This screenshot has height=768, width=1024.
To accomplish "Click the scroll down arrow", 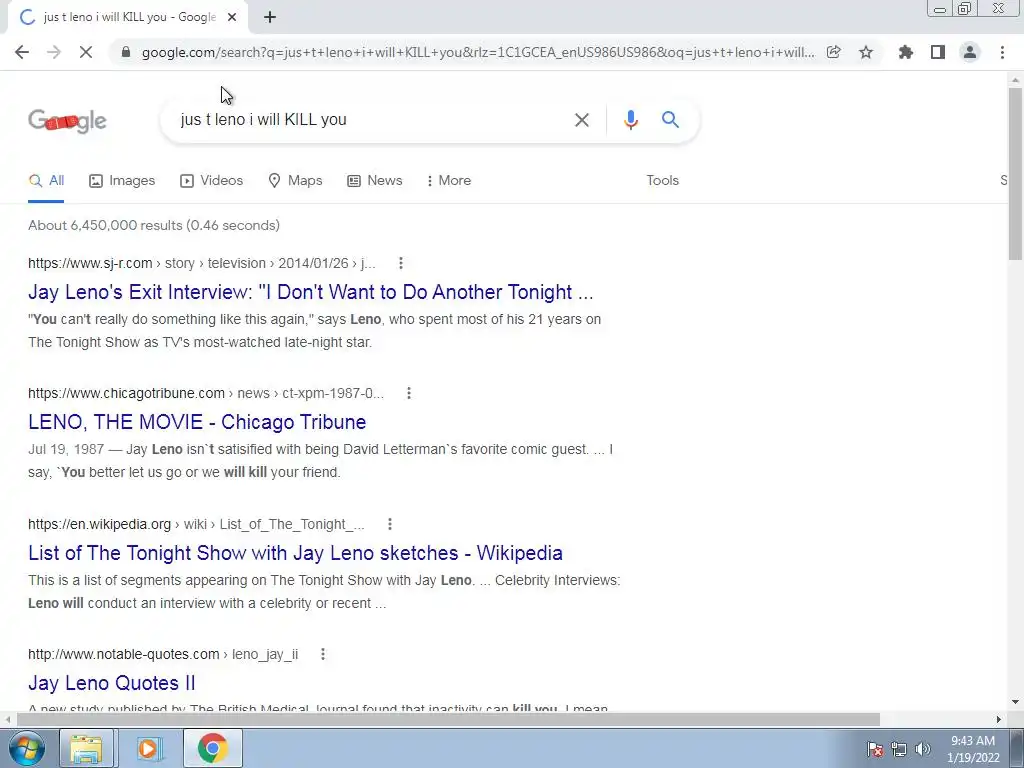I will click(1015, 702).
